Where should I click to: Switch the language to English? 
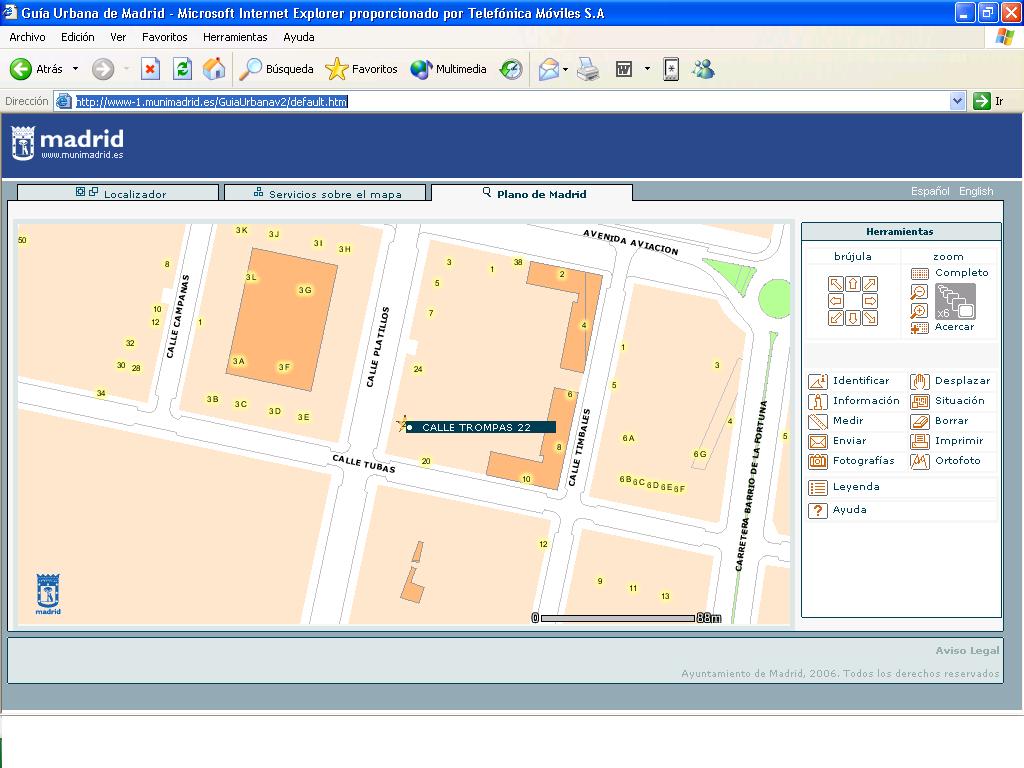[976, 191]
